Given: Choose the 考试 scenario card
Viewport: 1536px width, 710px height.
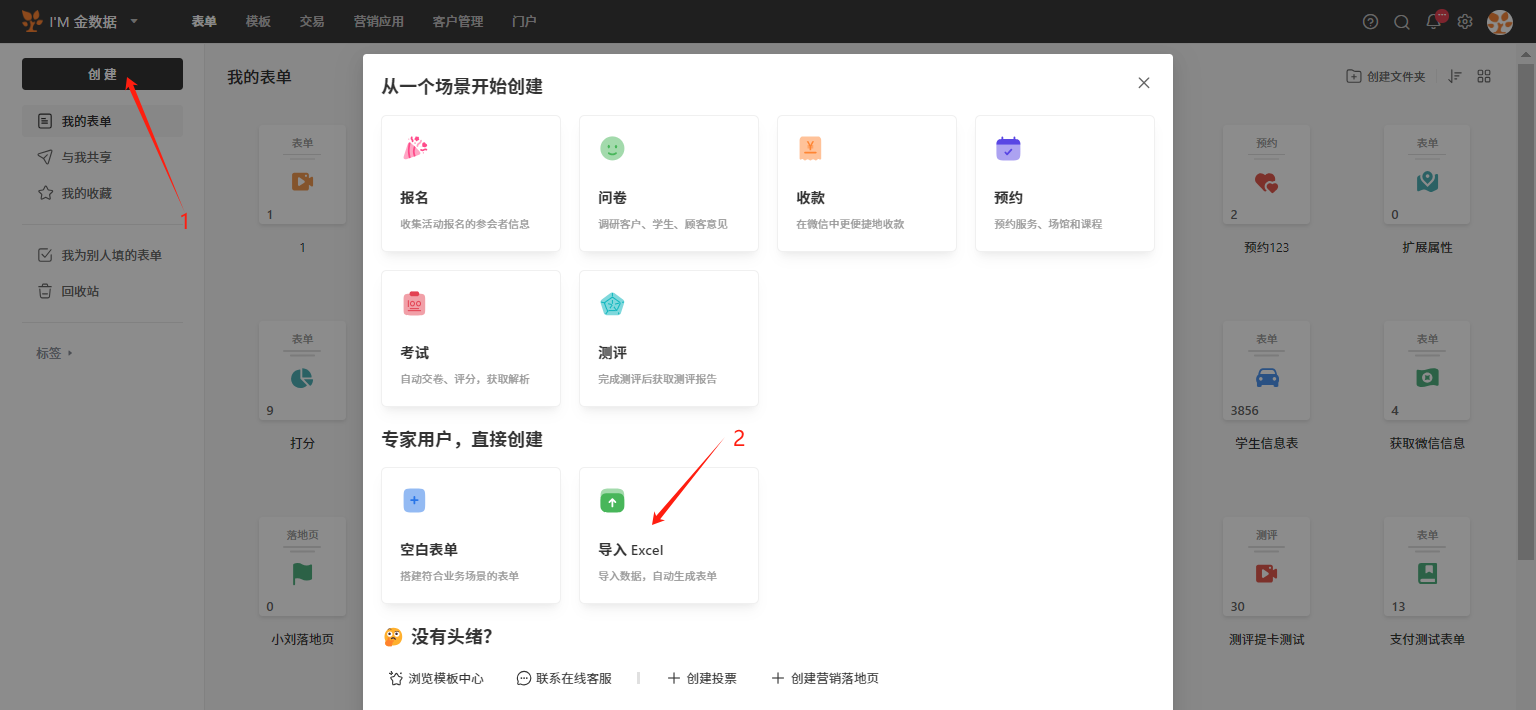Looking at the screenshot, I should (471, 338).
